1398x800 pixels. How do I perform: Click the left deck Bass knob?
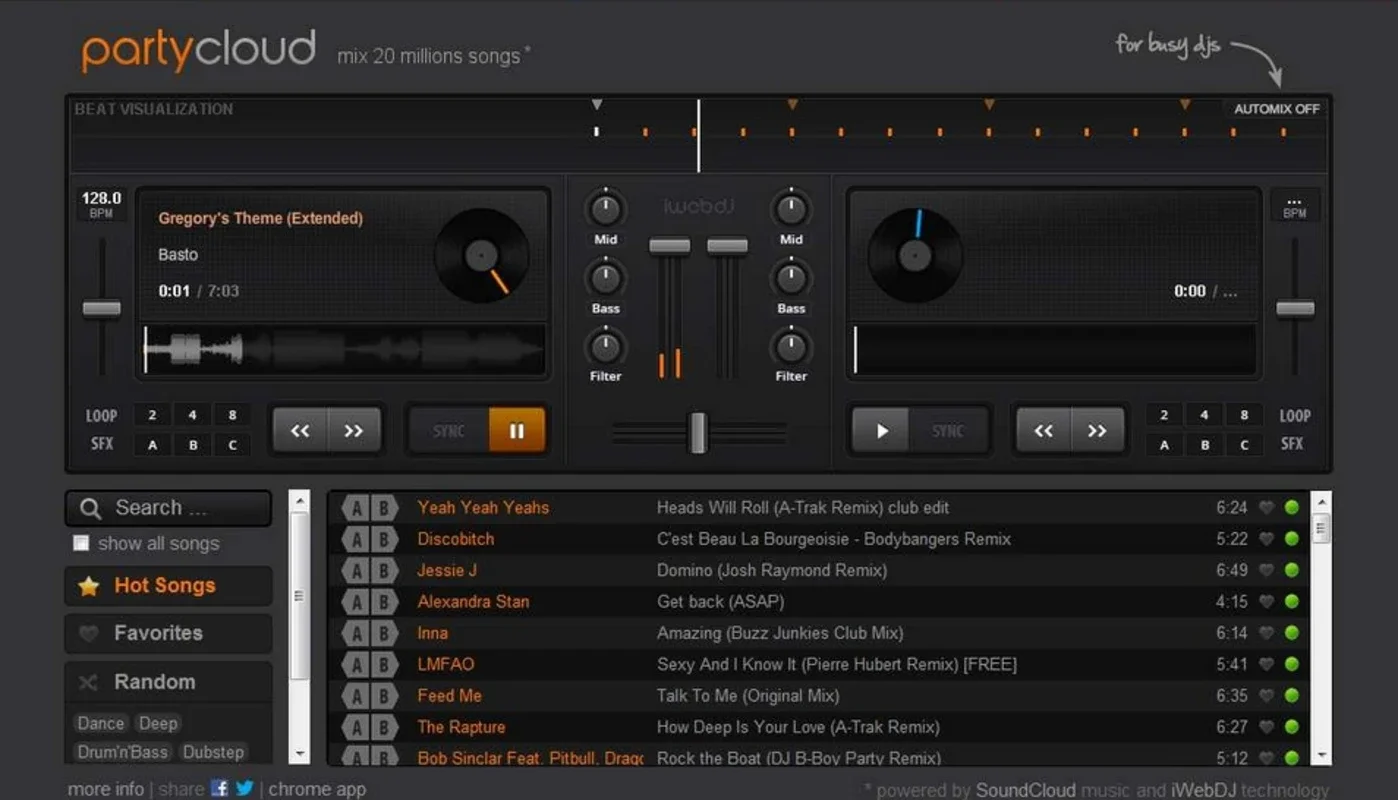point(605,278)
